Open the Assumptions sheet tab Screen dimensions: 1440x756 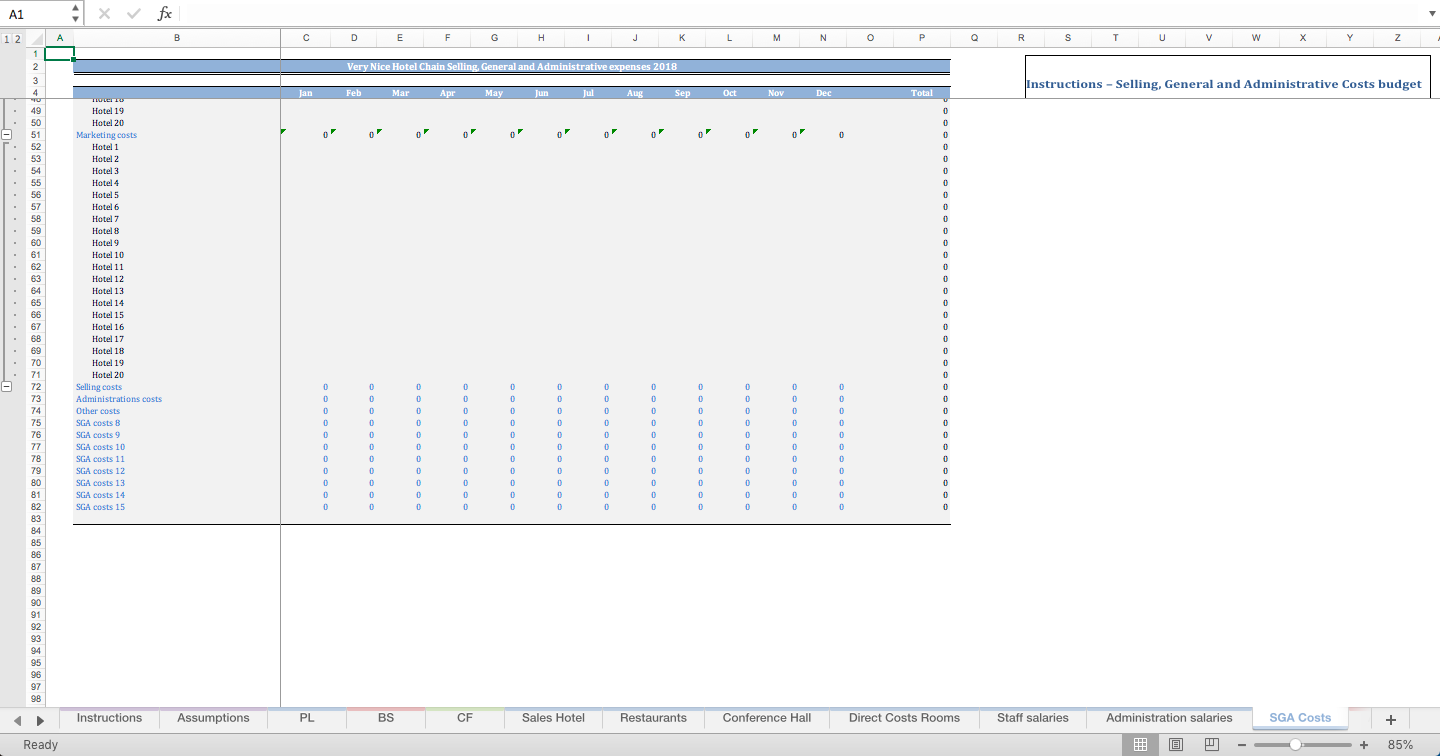(213, 718)
